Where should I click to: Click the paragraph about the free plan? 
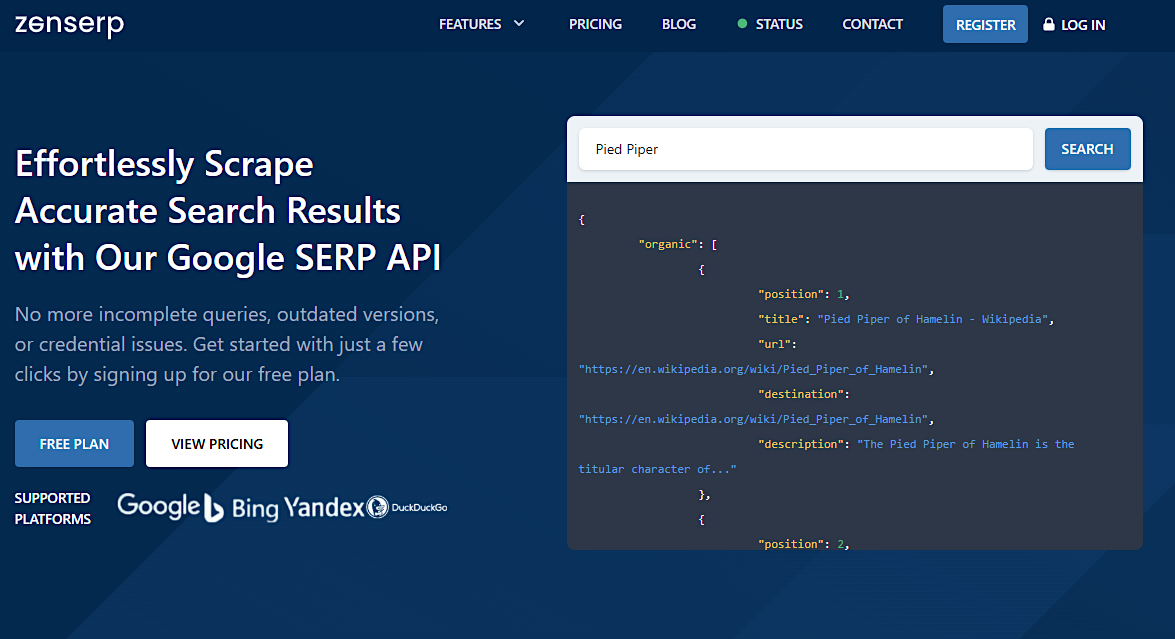click(x=227, y=344)
